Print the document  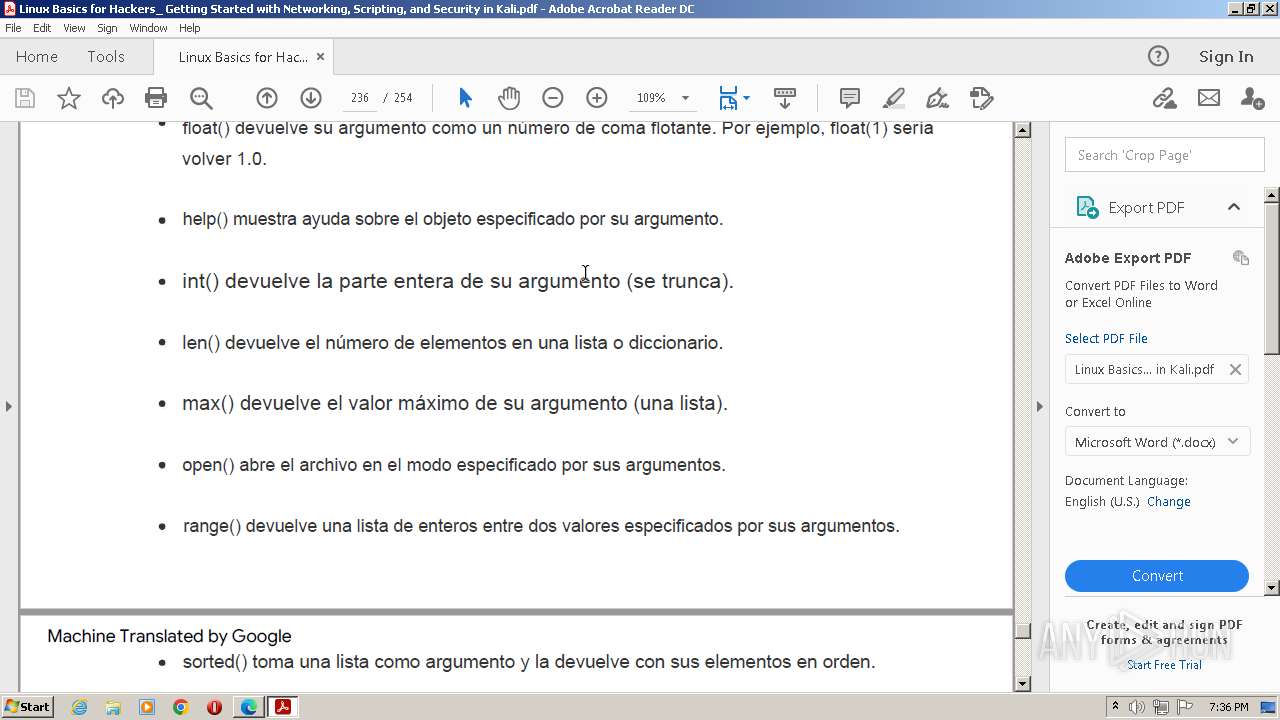(x=156, y=98)
